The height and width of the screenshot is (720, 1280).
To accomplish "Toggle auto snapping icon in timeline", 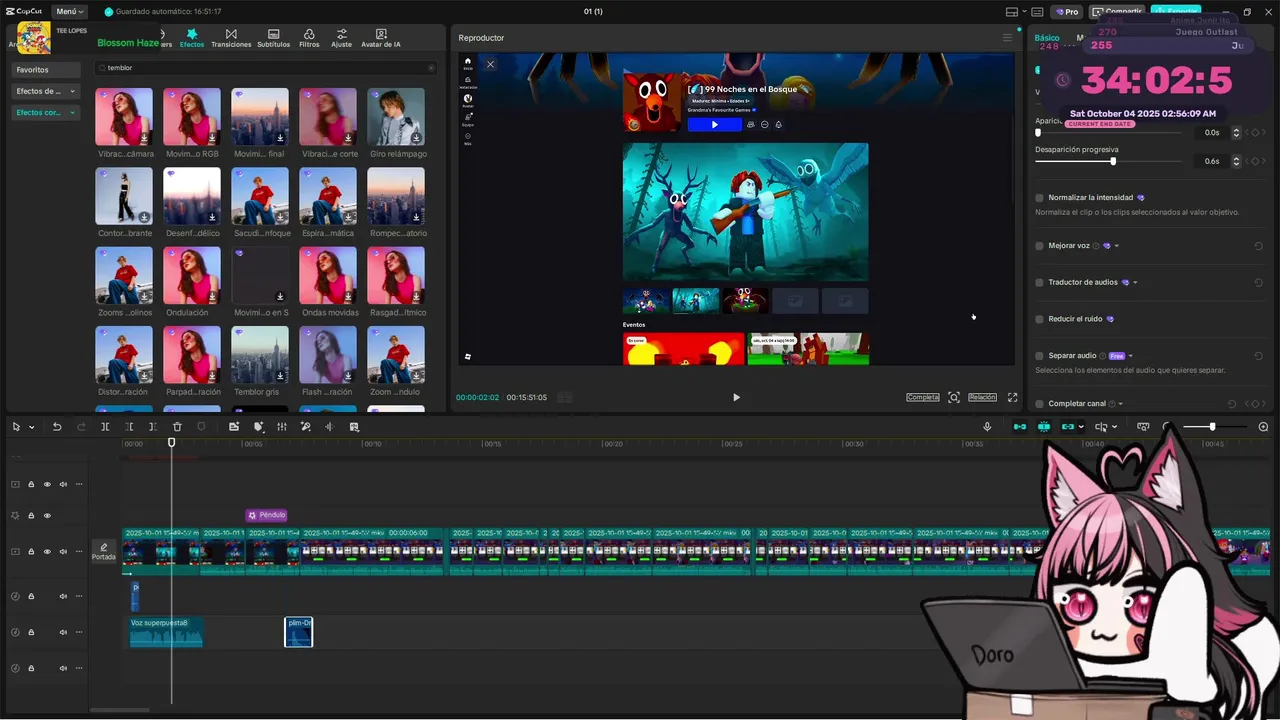I will (x=1044, y=427).
